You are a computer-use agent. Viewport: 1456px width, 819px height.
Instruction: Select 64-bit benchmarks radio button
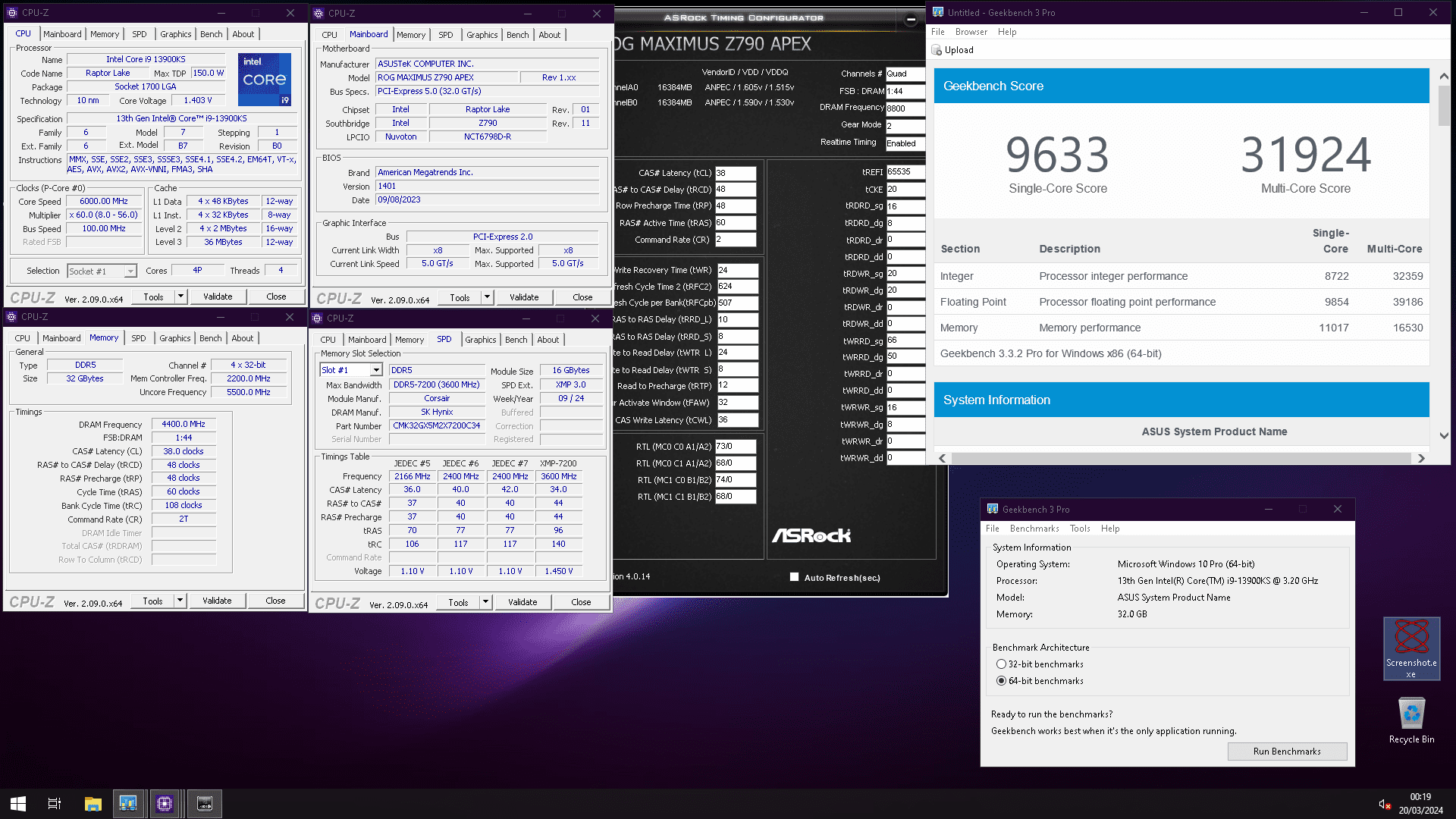pos(1001,681)
